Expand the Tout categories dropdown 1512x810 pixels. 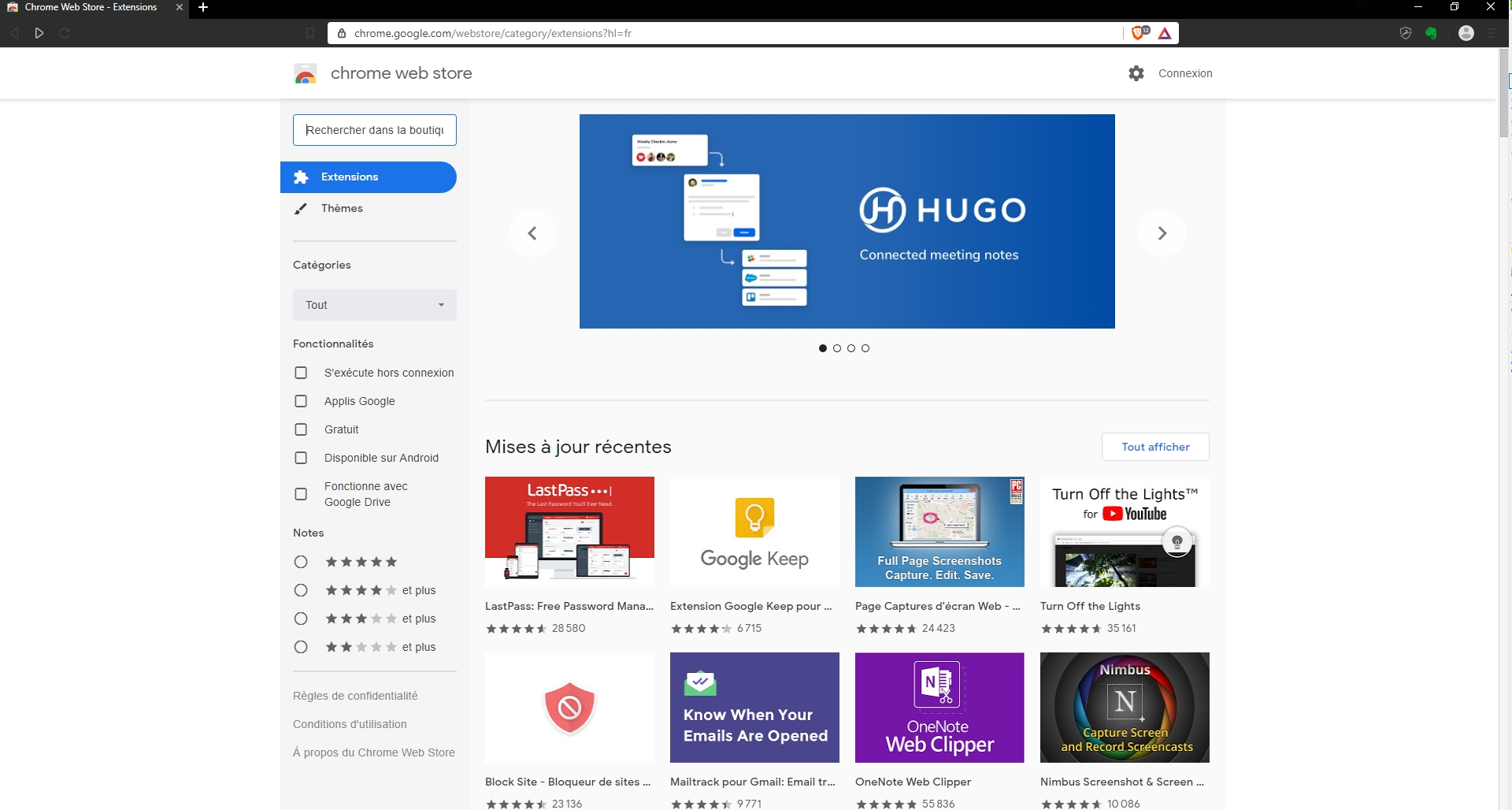(x=375, y=305)
